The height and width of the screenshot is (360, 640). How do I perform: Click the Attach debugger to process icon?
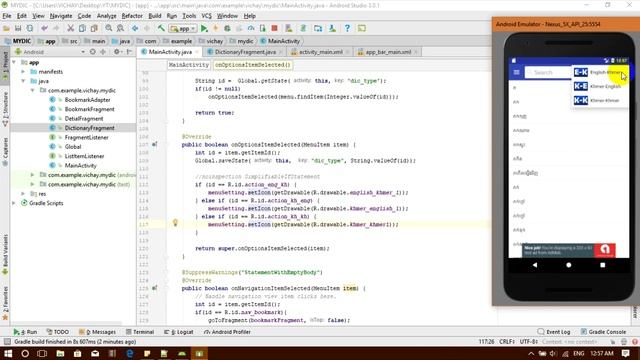click(x=262, y=29)
